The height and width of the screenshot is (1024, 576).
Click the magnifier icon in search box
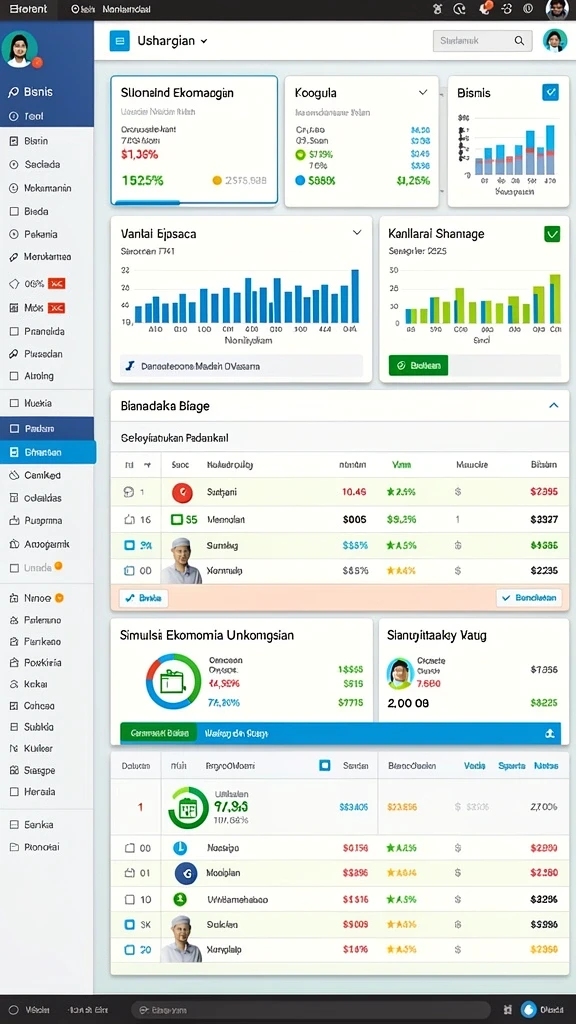tap(519, 40)
